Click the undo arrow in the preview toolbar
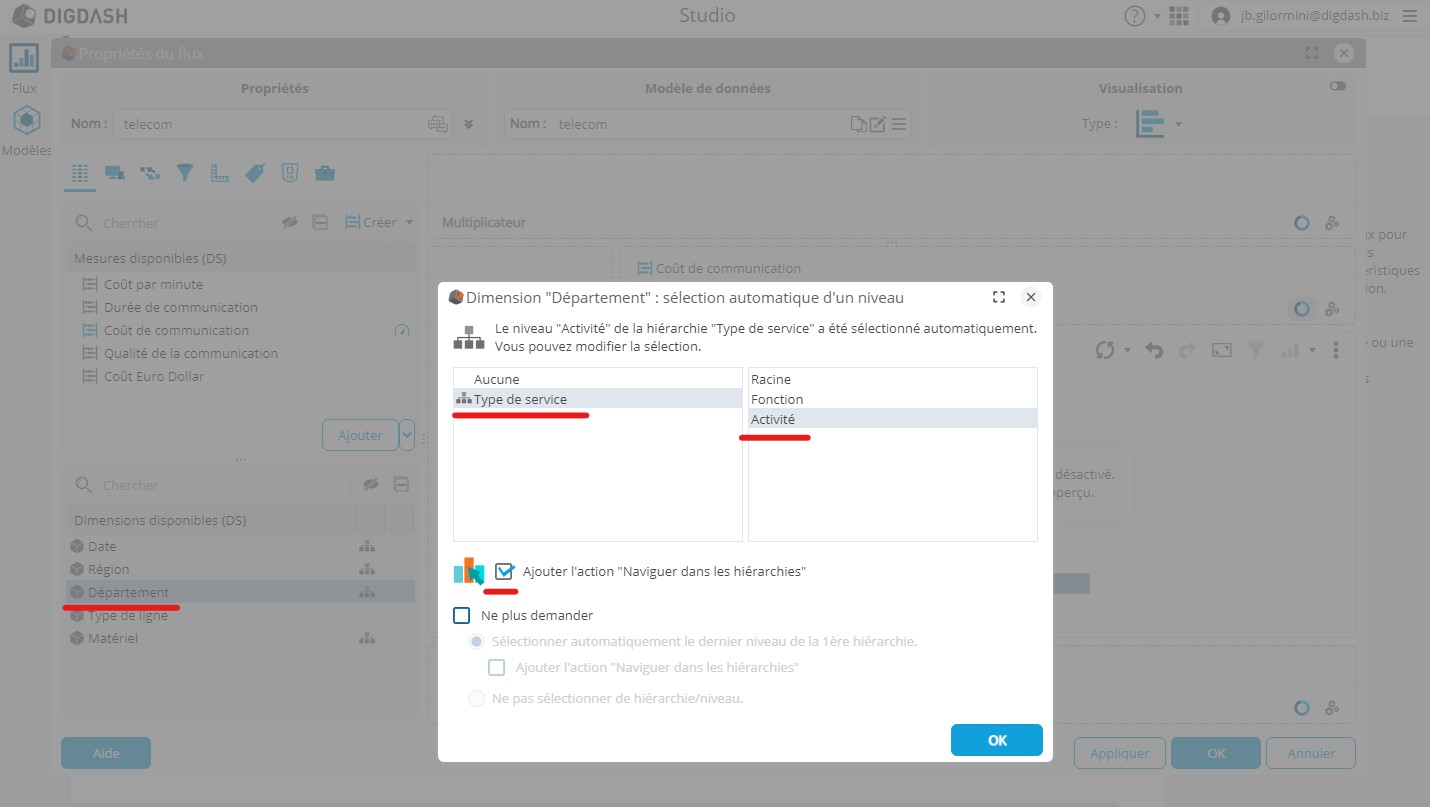Screen dimensions: 1430x807 click(1154, 350)
